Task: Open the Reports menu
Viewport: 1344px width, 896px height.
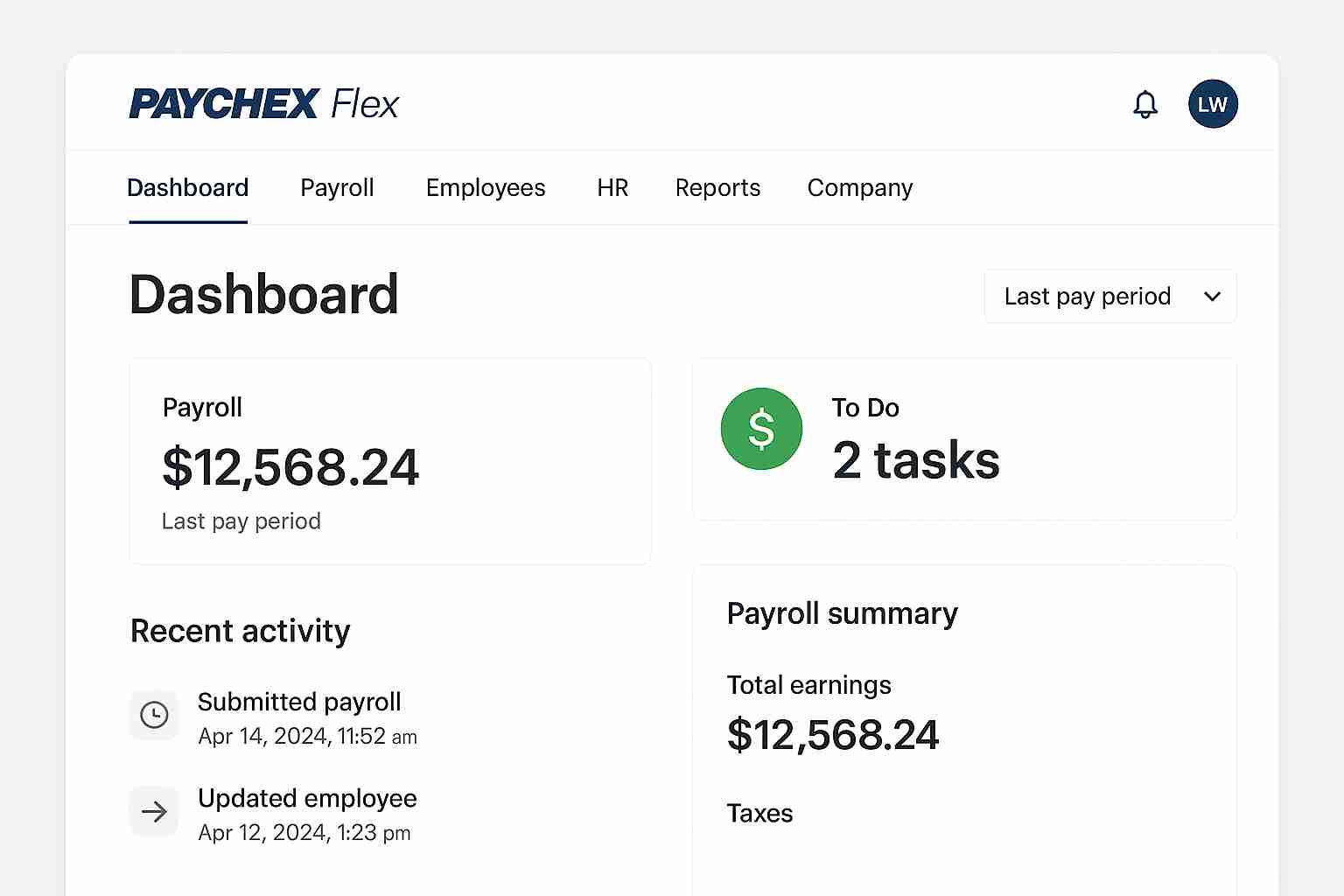Action: tap(717, 187)
